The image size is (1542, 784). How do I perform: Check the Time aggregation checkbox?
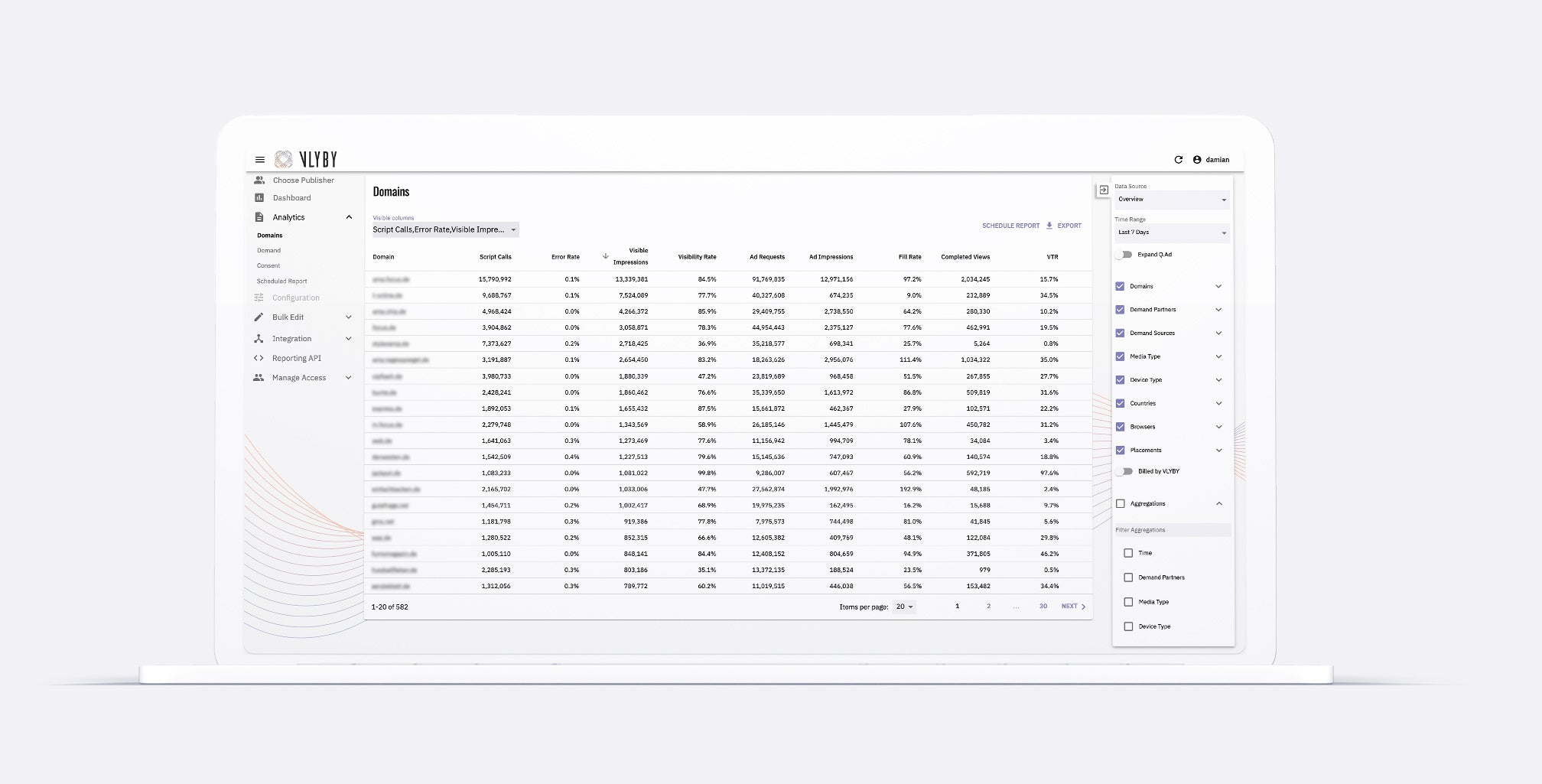(x=1128, y=553)
